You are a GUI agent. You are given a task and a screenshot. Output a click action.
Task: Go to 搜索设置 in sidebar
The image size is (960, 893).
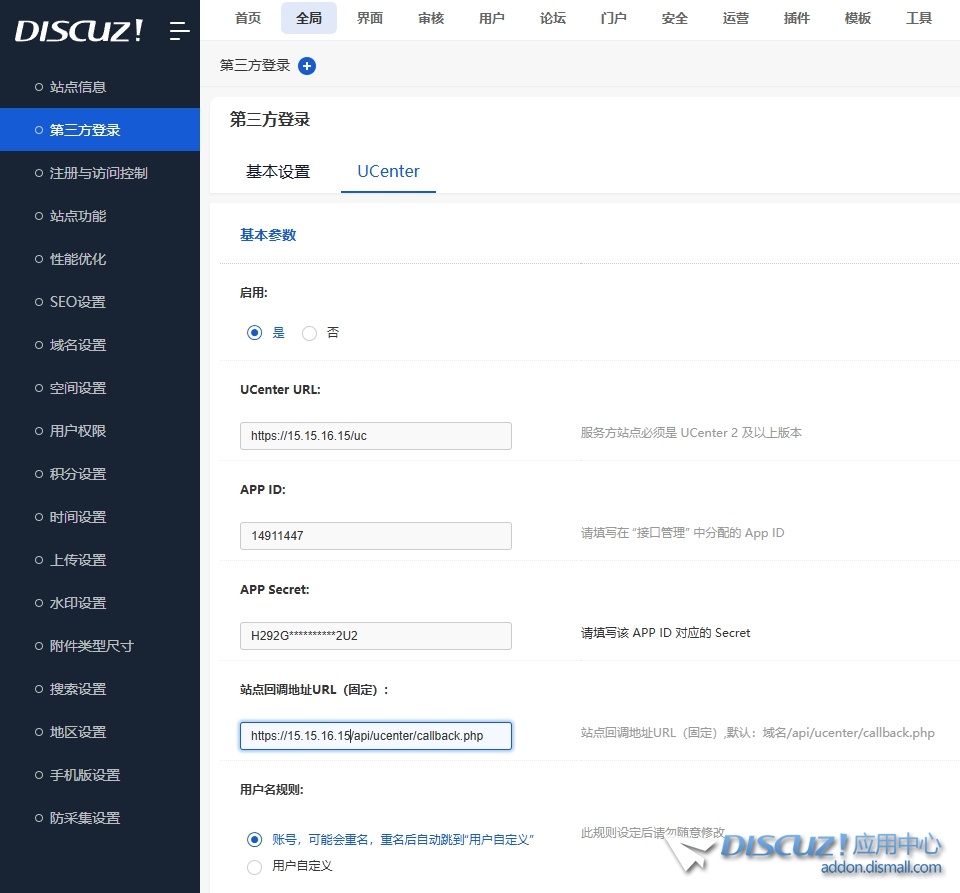[x=100, y=689]
